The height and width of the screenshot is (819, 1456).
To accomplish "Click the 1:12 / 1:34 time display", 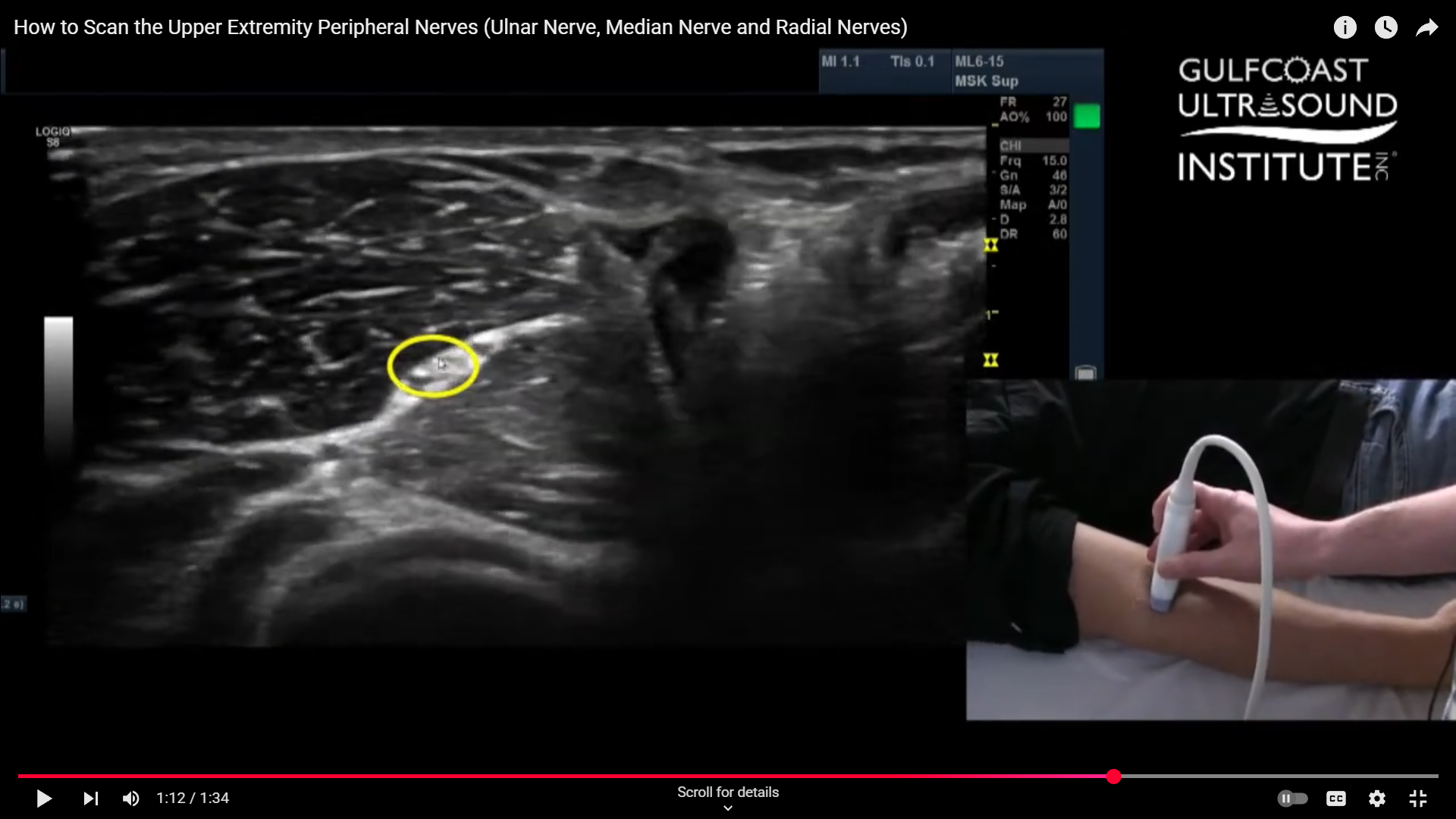I will pos(193,799).
